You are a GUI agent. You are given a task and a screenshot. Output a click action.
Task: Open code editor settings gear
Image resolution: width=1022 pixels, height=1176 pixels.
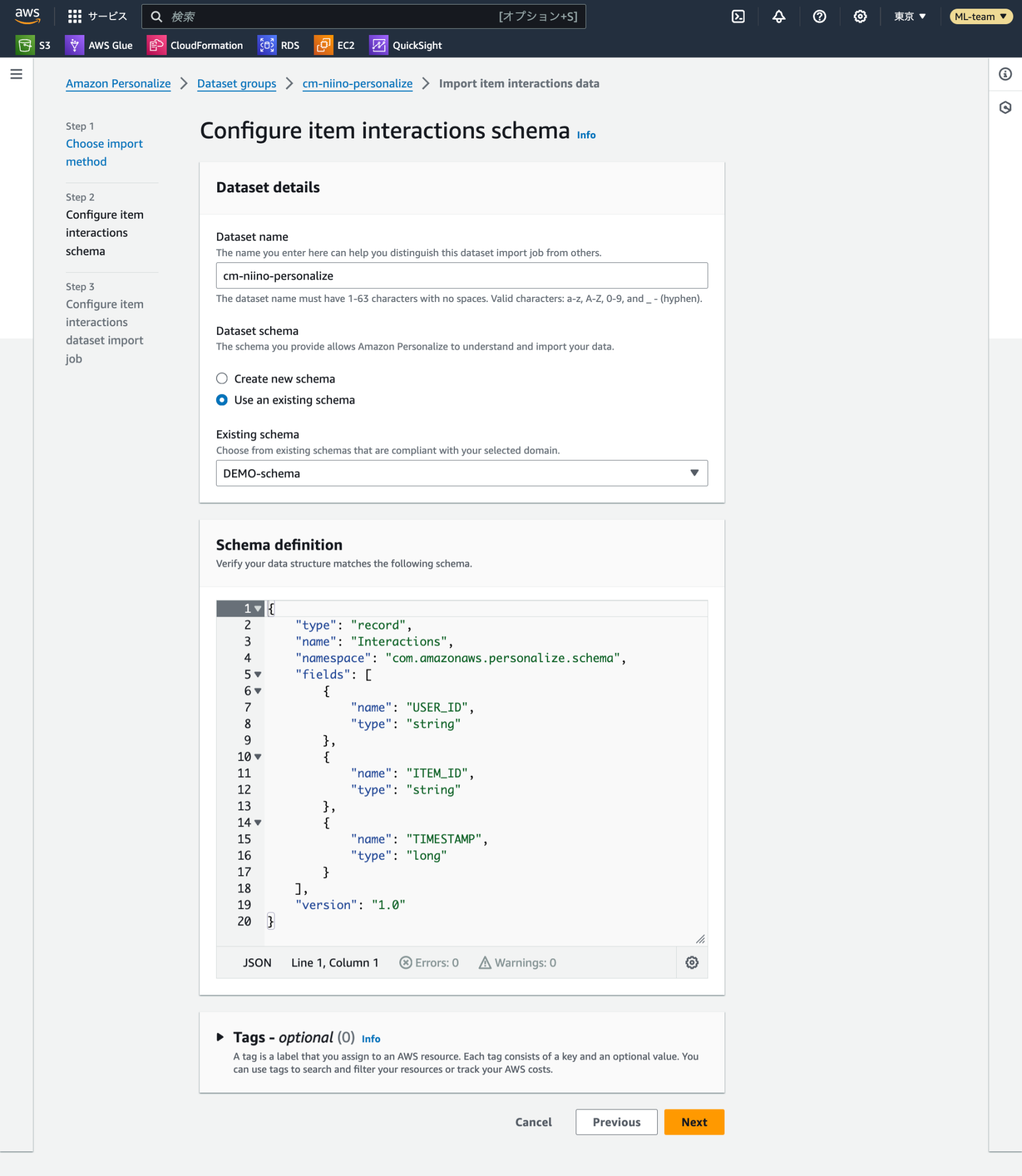[x=692, y=962]
